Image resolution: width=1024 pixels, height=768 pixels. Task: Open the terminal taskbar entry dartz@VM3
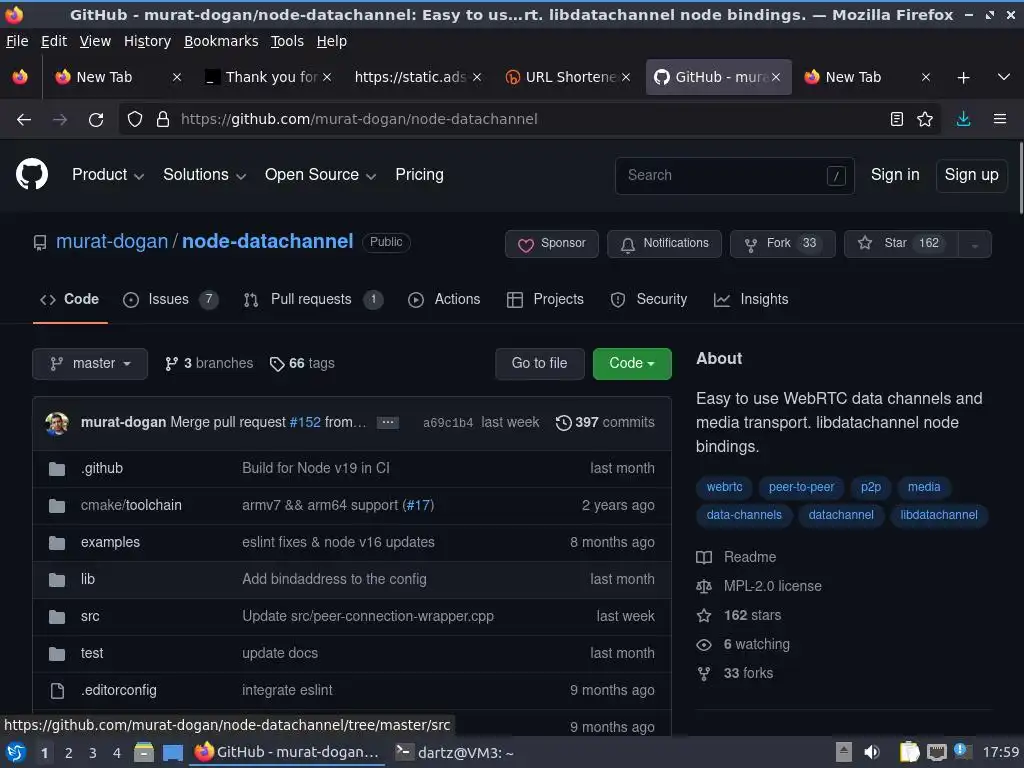pos(455,752)
